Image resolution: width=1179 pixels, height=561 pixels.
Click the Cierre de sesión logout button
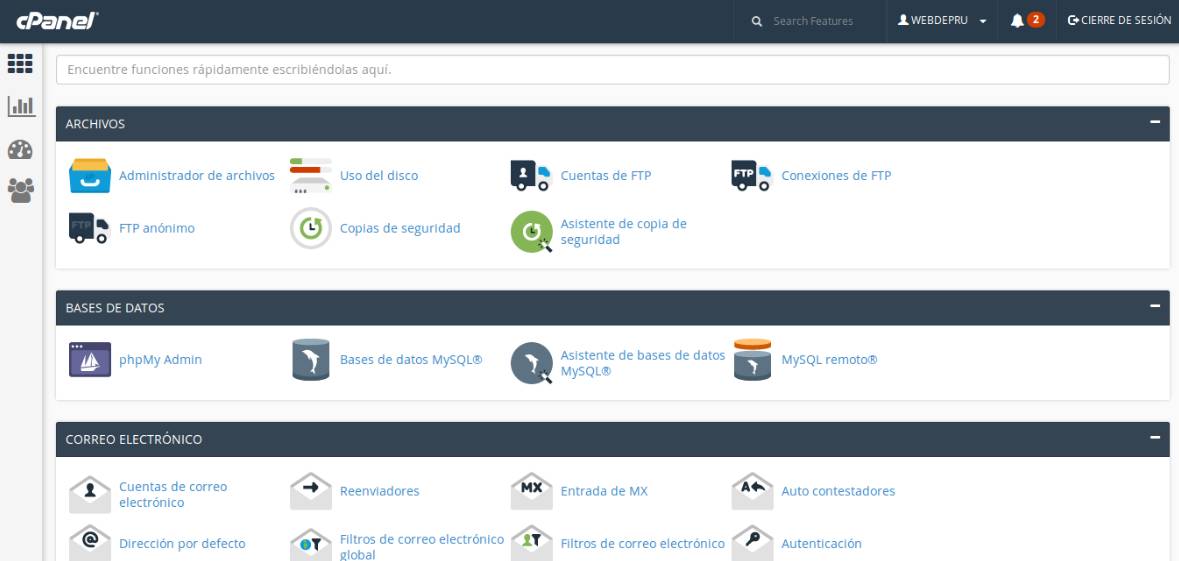[x=1119, y=20]
